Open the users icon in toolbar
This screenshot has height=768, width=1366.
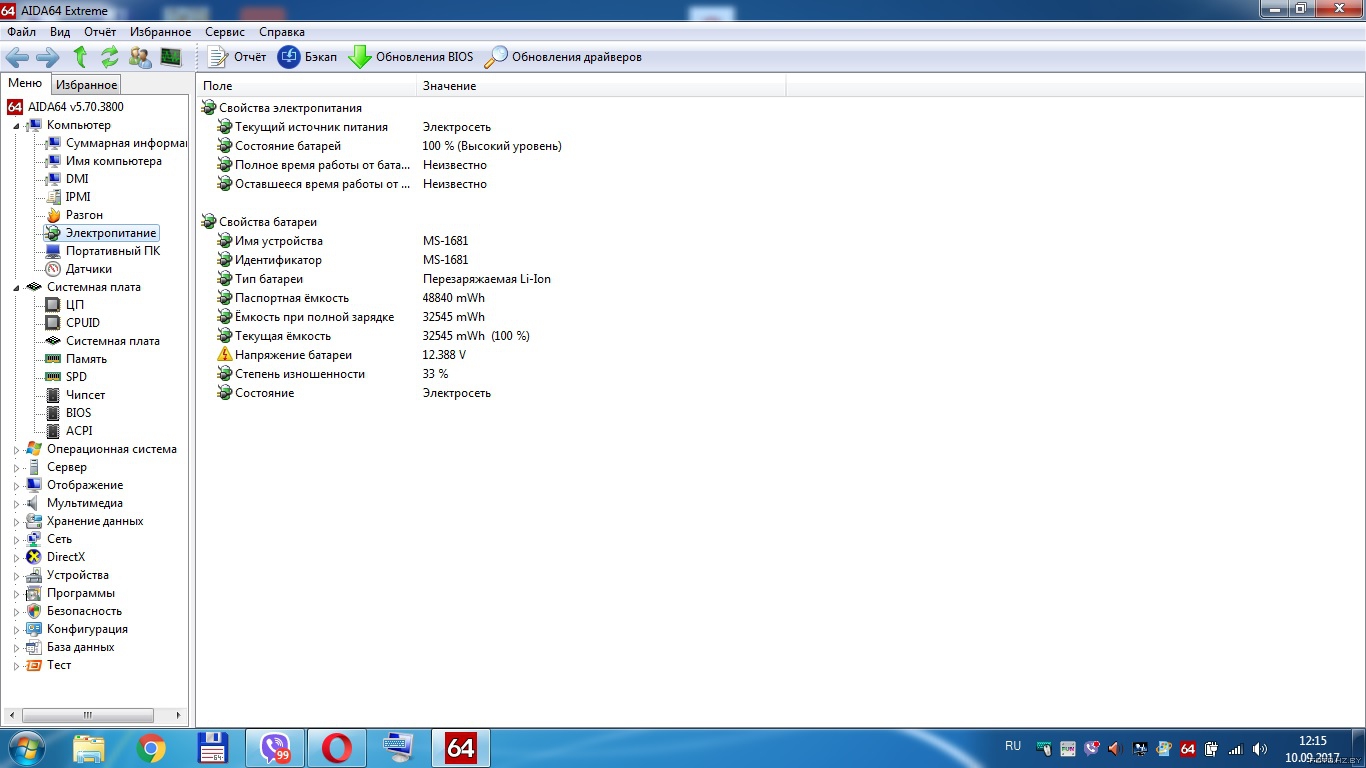pyautogui.click(x=141, y=57)
